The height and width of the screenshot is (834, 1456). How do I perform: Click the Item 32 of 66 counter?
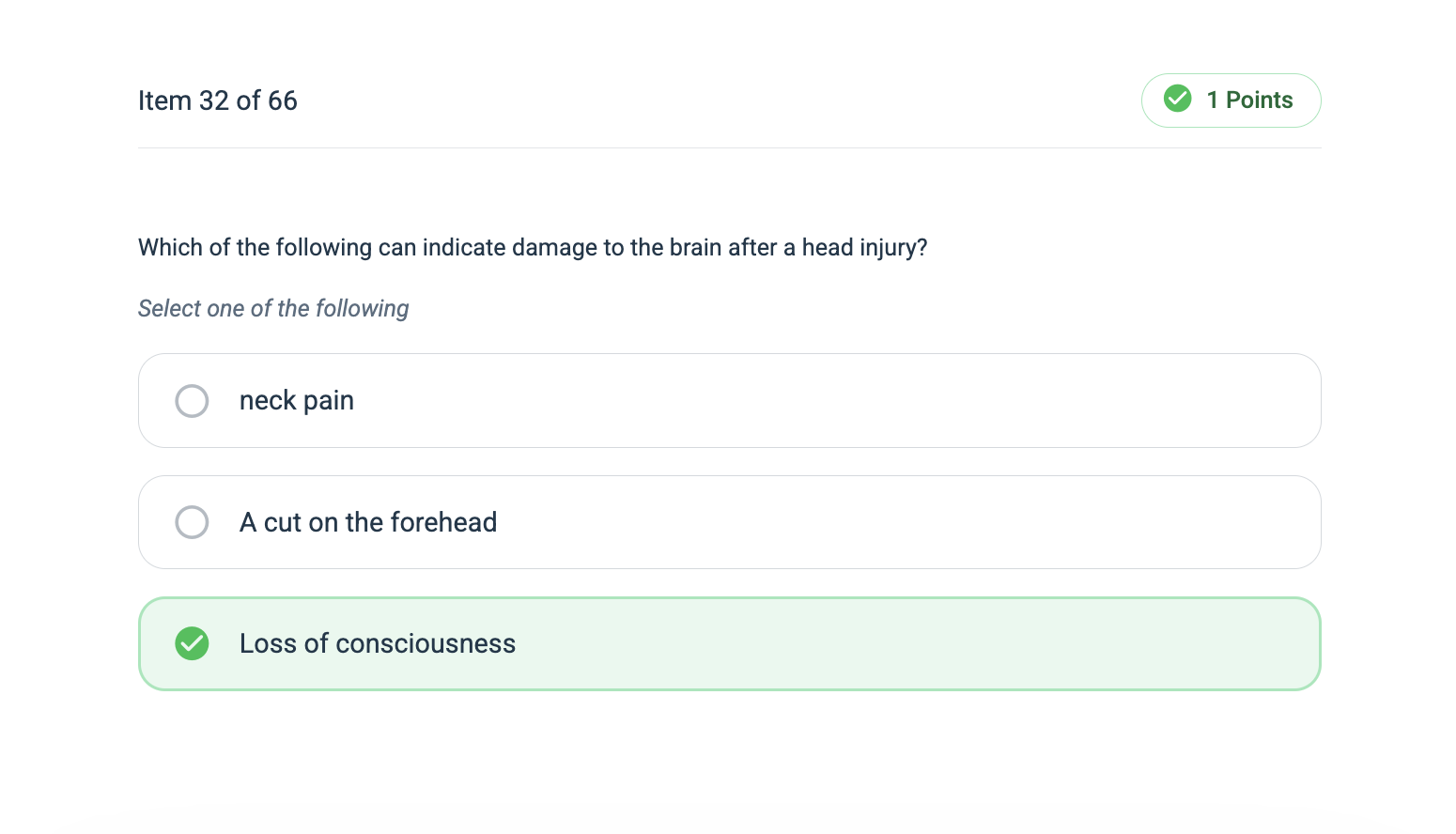pos(217,100)
